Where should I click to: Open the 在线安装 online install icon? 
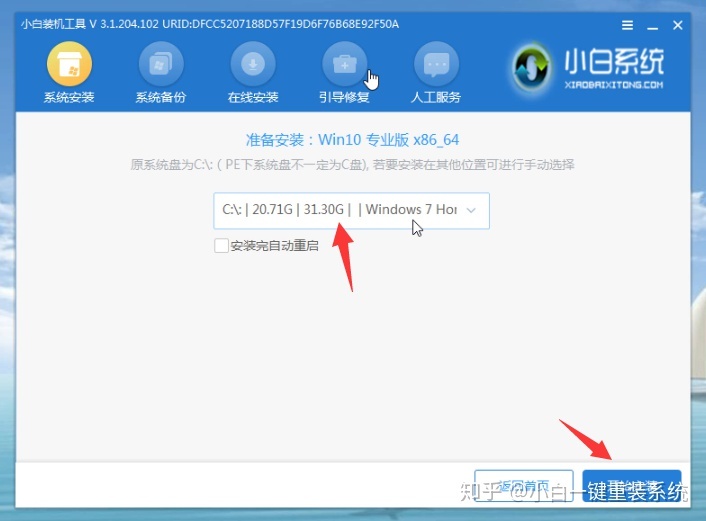[253, 64]
